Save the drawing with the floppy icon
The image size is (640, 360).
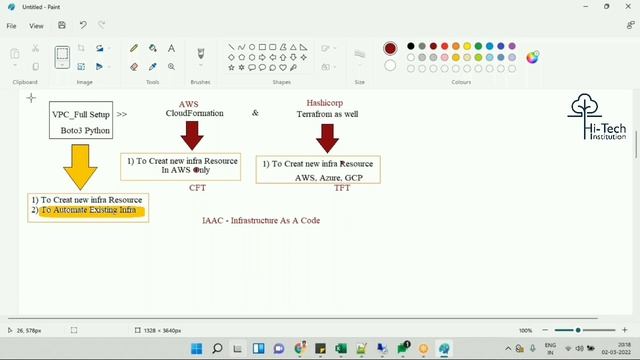62,25
